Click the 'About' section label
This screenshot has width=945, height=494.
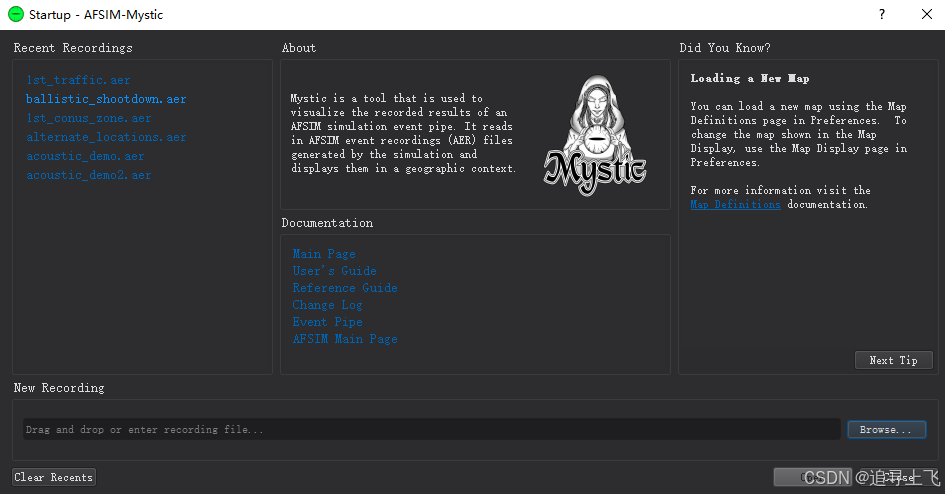tap(299, 48)
